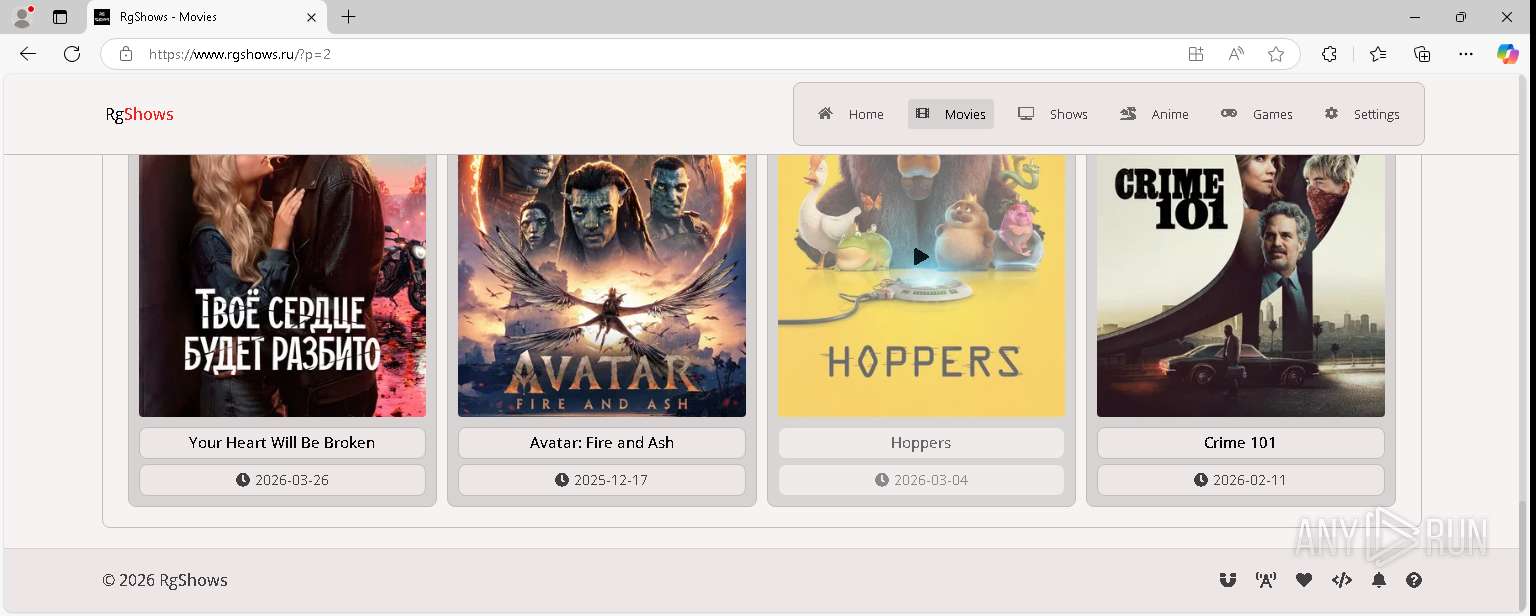View site information via the lock icon
Screen dimensions: 1536x616
(126, 54)
